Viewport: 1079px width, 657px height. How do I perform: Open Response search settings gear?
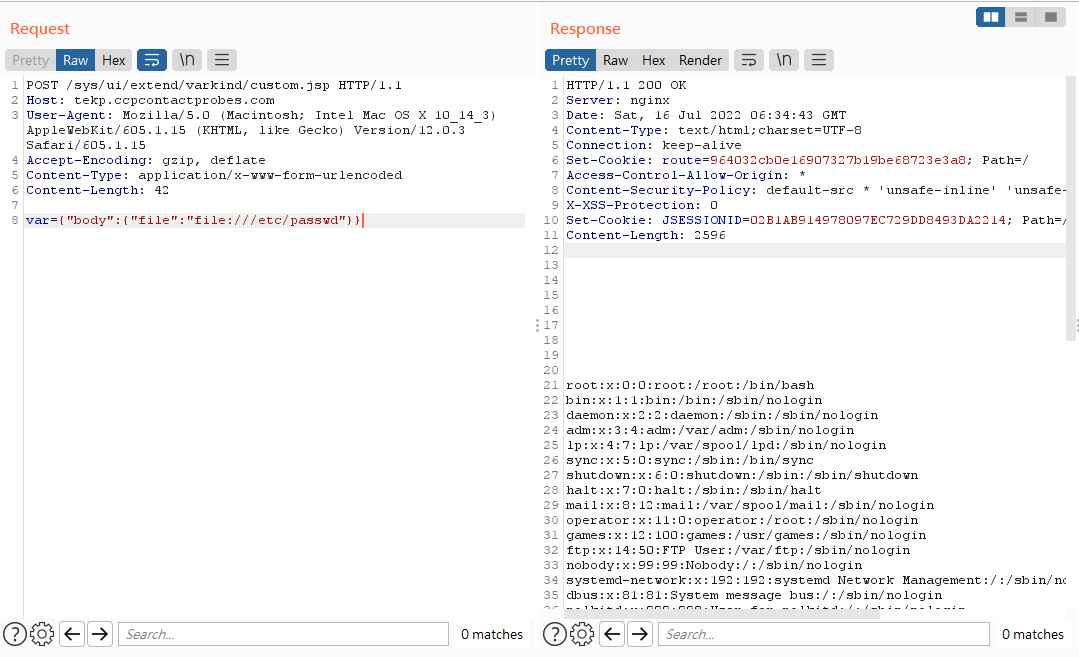point(582,634)
